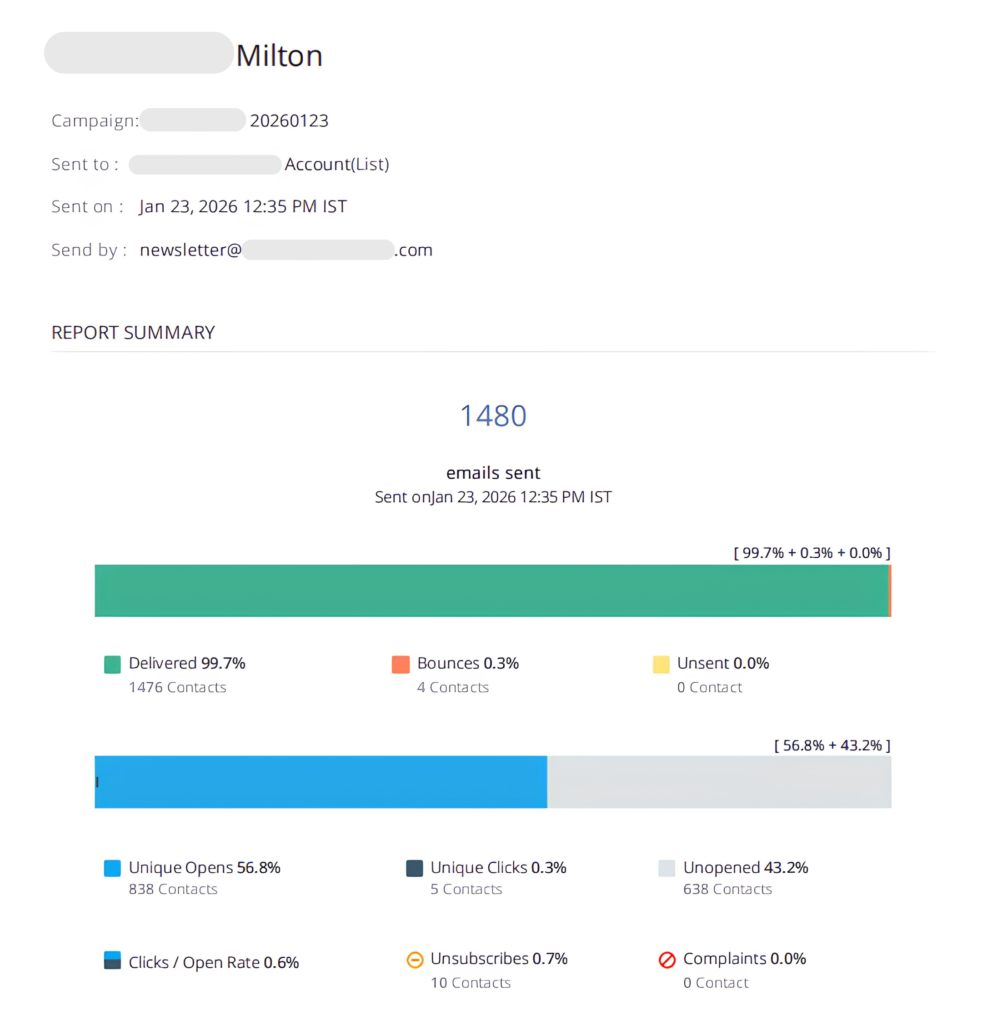Viewport: 982px width, 1030px height.
Task: Click the red Complaints prohibited icon
Action: coord(667,960)
